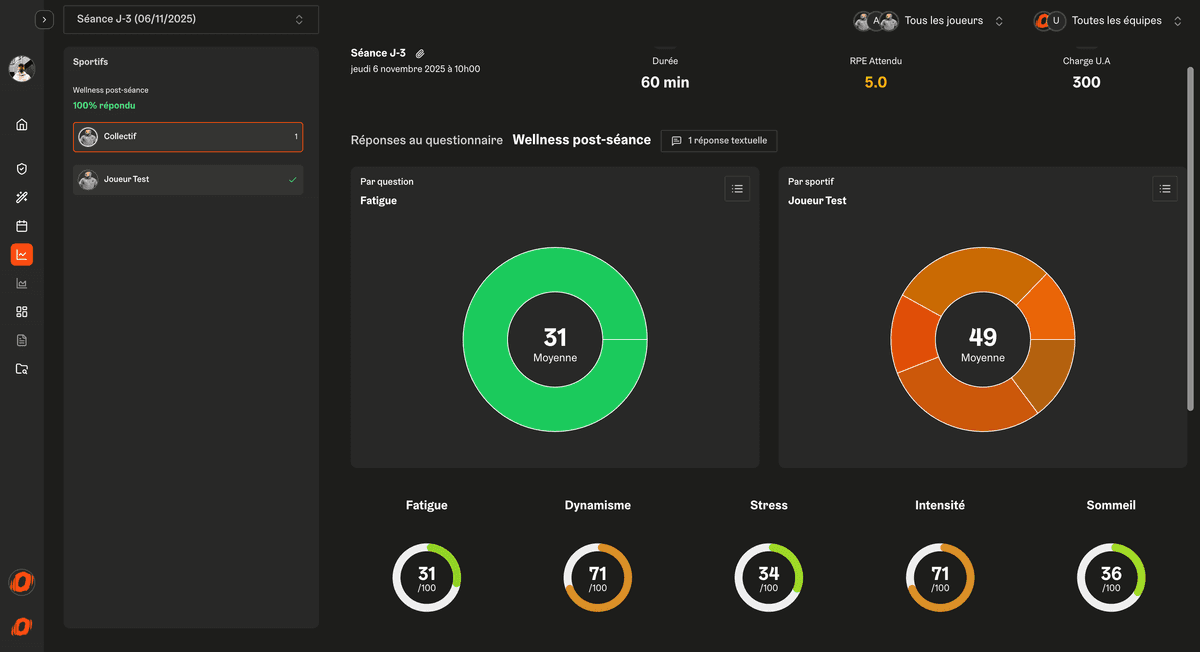Open the magic wand sidebar icon
1200x652 pixels.
tap(22, 198)
